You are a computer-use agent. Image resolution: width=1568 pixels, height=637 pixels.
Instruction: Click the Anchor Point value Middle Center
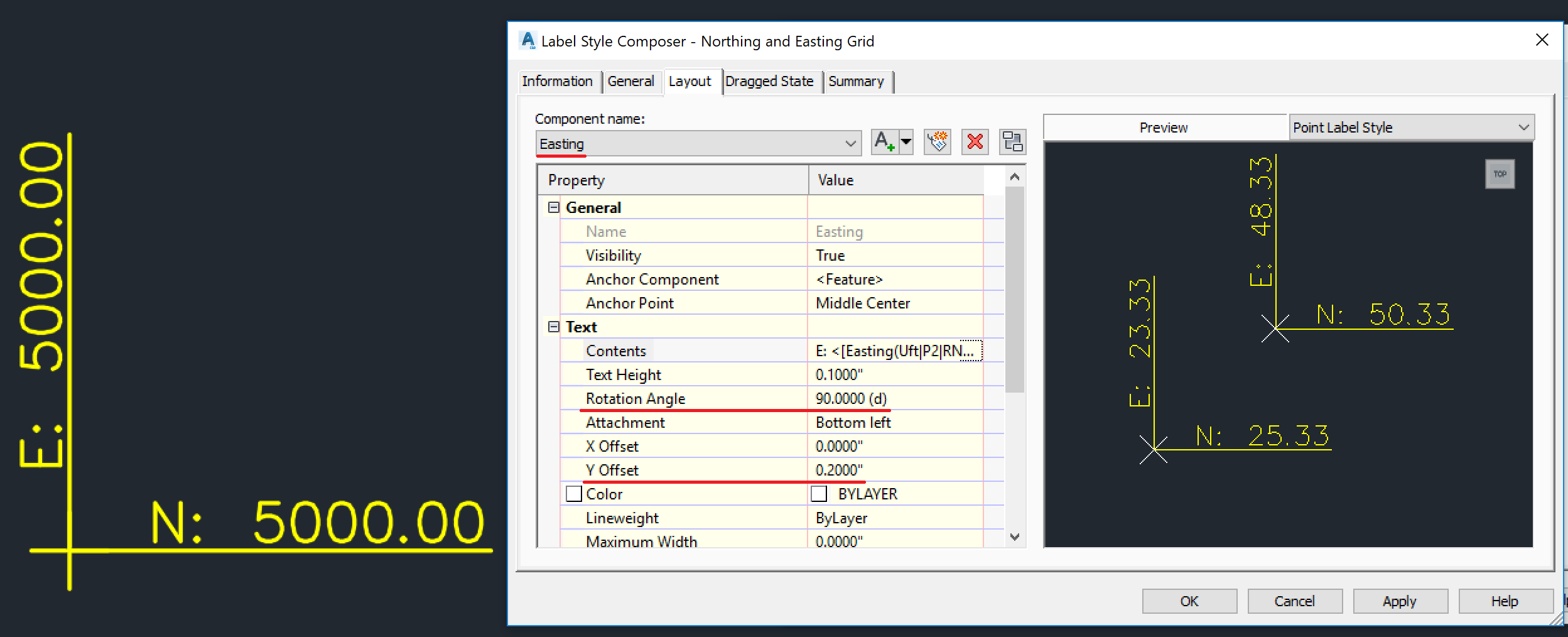tap(863, 303)
